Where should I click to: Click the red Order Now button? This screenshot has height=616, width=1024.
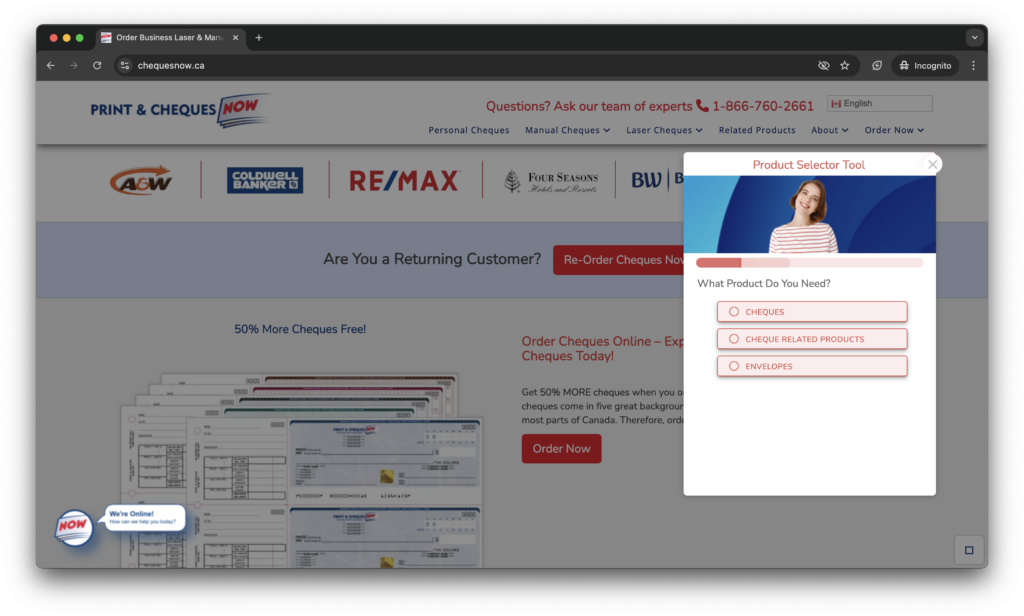[561, 449]
